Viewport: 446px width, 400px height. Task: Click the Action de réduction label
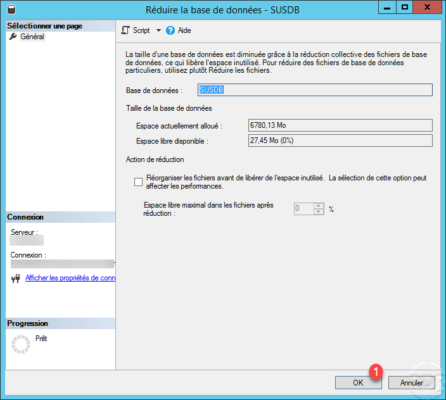point(155,159)
